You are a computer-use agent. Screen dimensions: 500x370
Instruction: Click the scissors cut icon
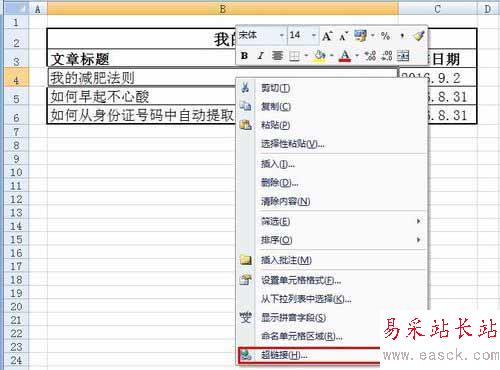coord(246,88)
